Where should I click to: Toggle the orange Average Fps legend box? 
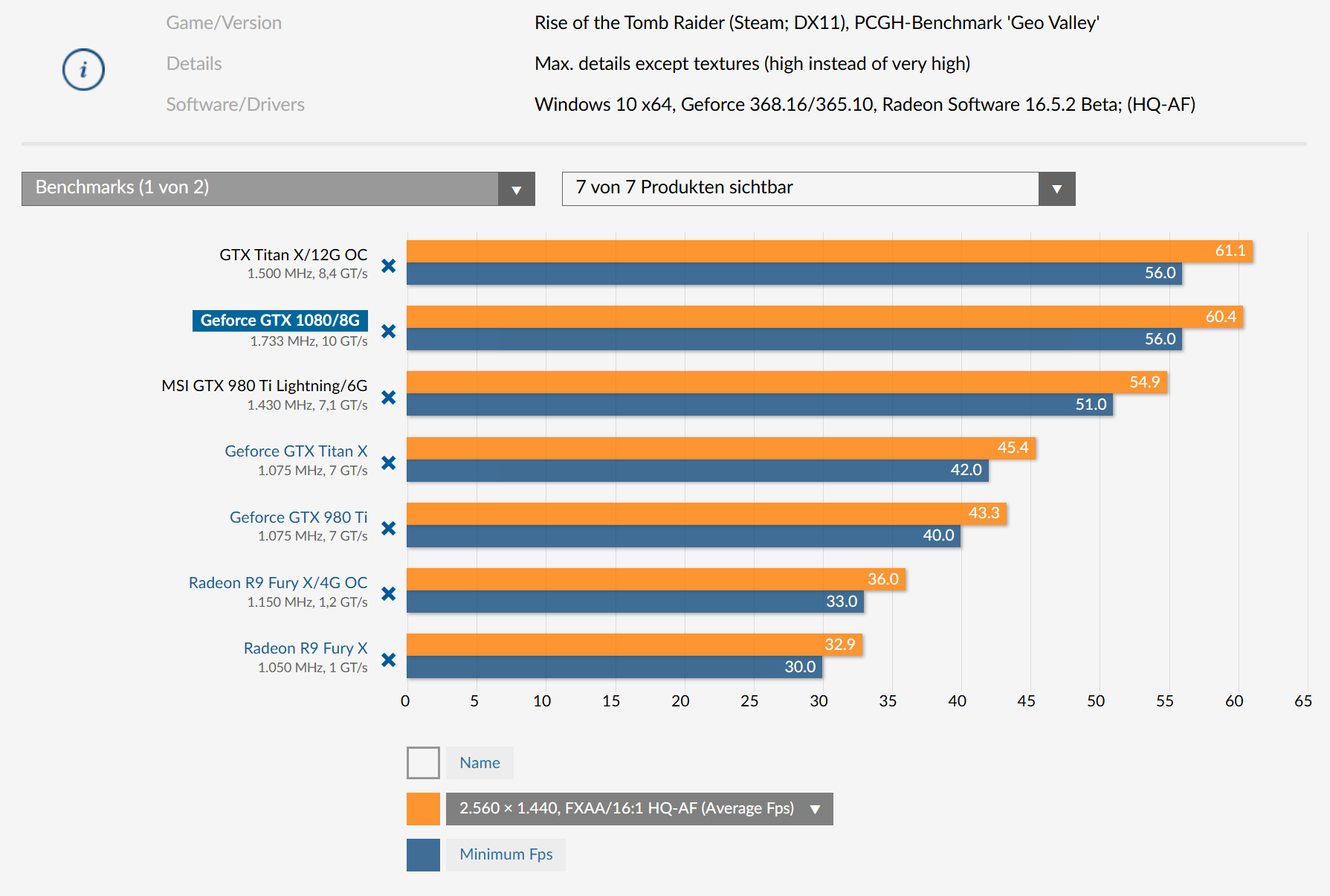[x=423, y=809]
